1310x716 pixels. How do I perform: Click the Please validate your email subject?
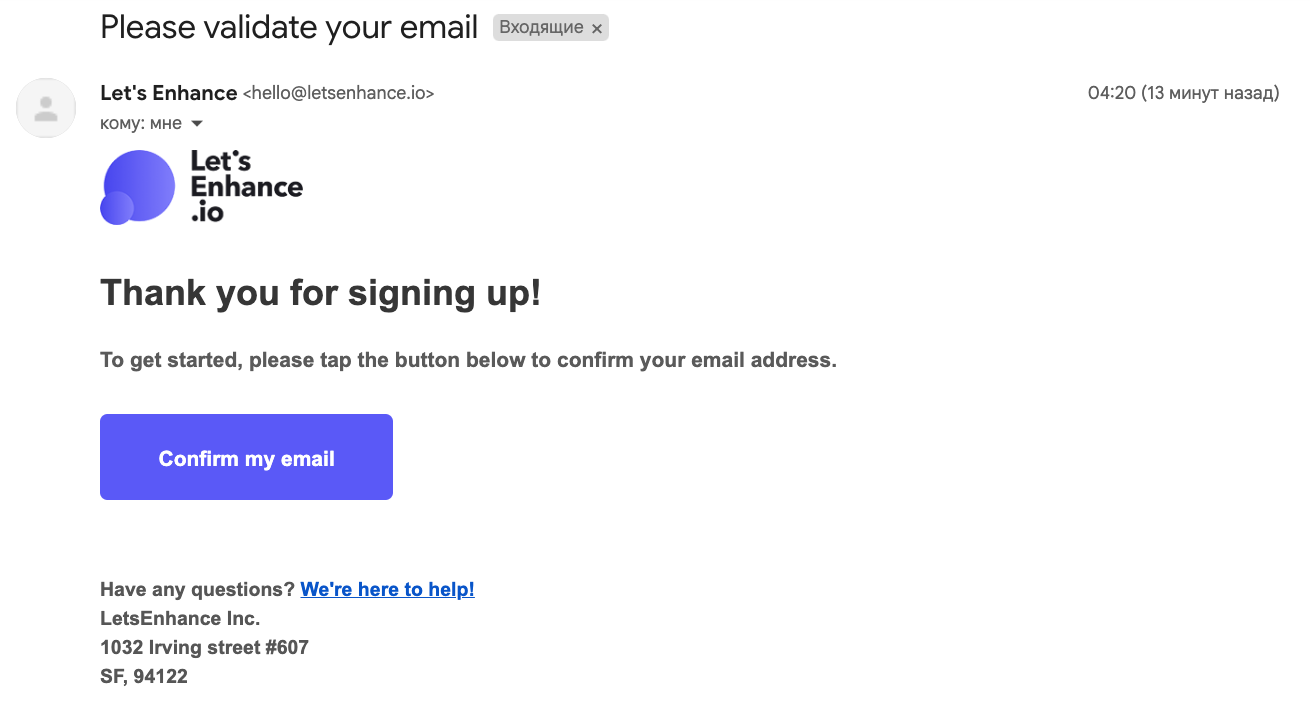coord(289,27)
